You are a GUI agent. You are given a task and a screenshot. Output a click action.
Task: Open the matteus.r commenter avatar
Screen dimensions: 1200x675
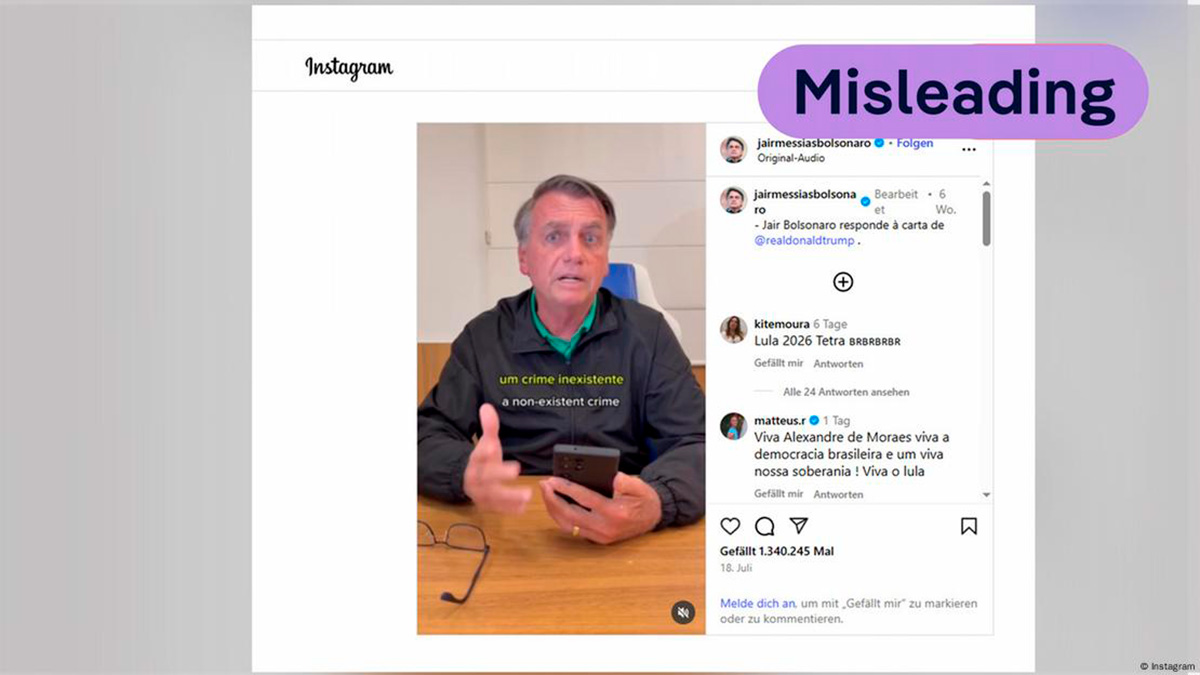click(x=734, y=426)
